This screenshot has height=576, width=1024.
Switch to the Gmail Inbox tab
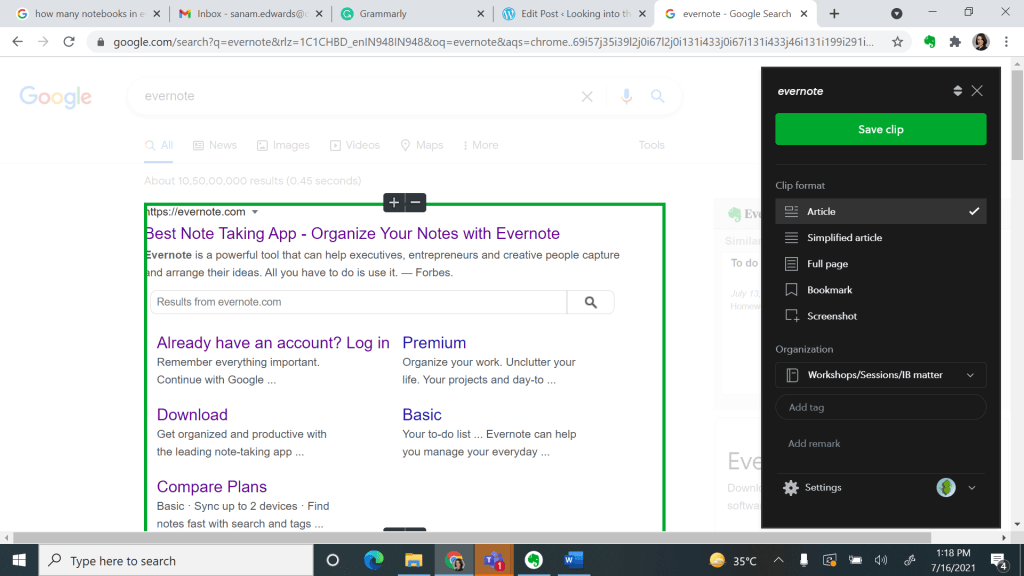[248, 14]
